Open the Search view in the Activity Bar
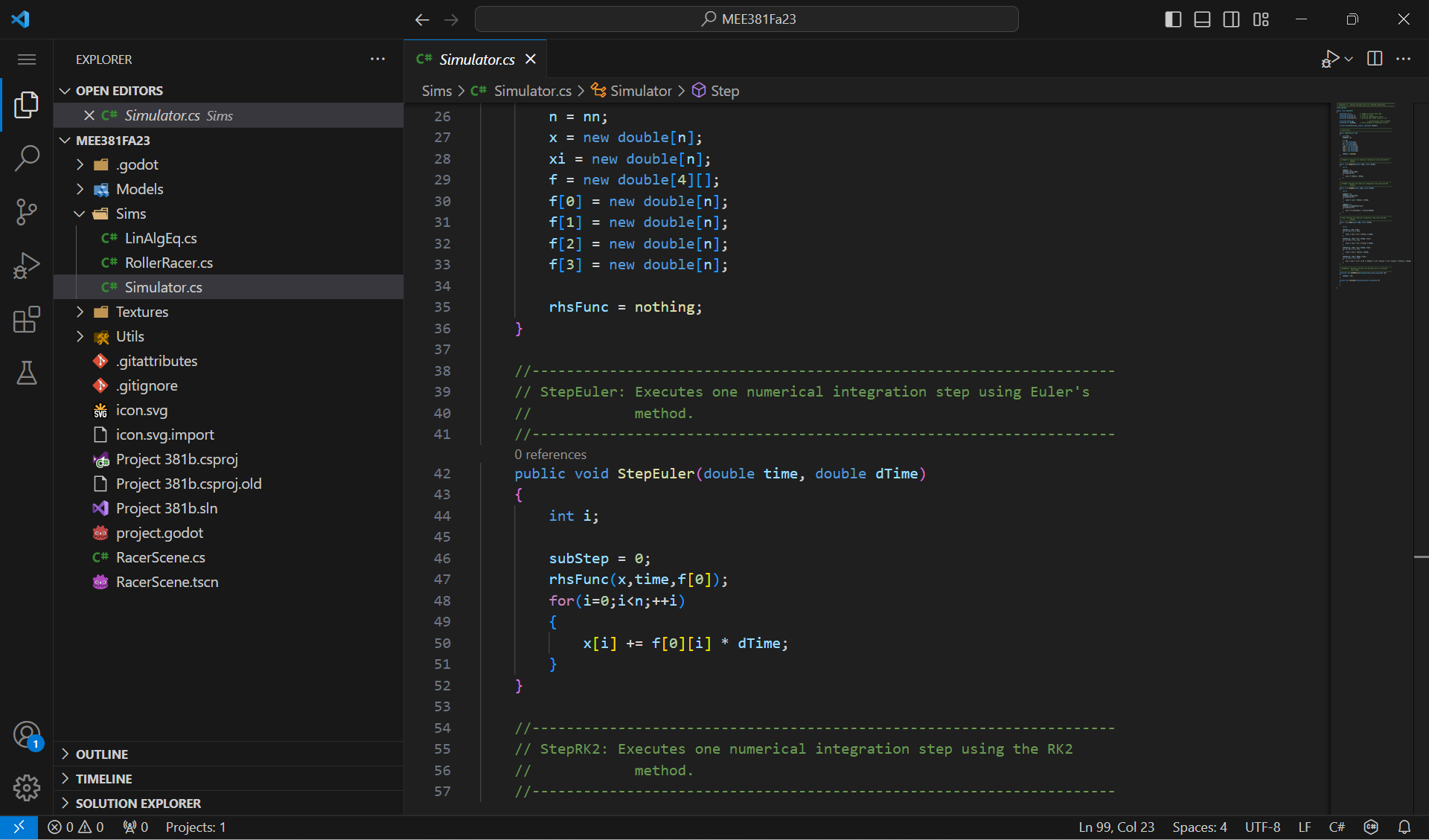The height and width of the screenshot is (840, 1429). [27, 158]
